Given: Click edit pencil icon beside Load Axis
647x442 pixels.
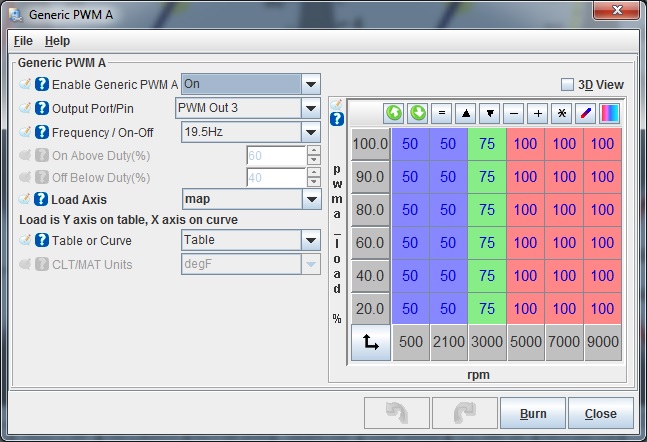Looking at the screenshot, I should (24, 199).
